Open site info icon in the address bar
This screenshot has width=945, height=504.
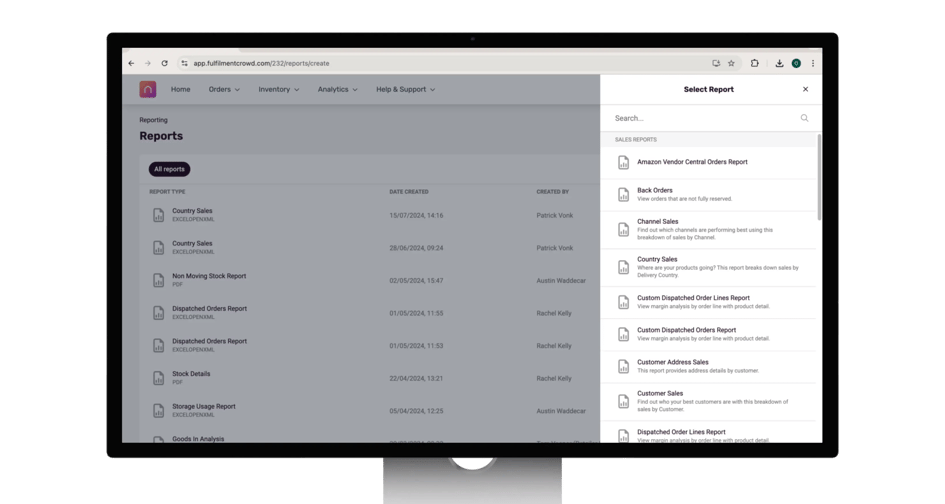184,63
